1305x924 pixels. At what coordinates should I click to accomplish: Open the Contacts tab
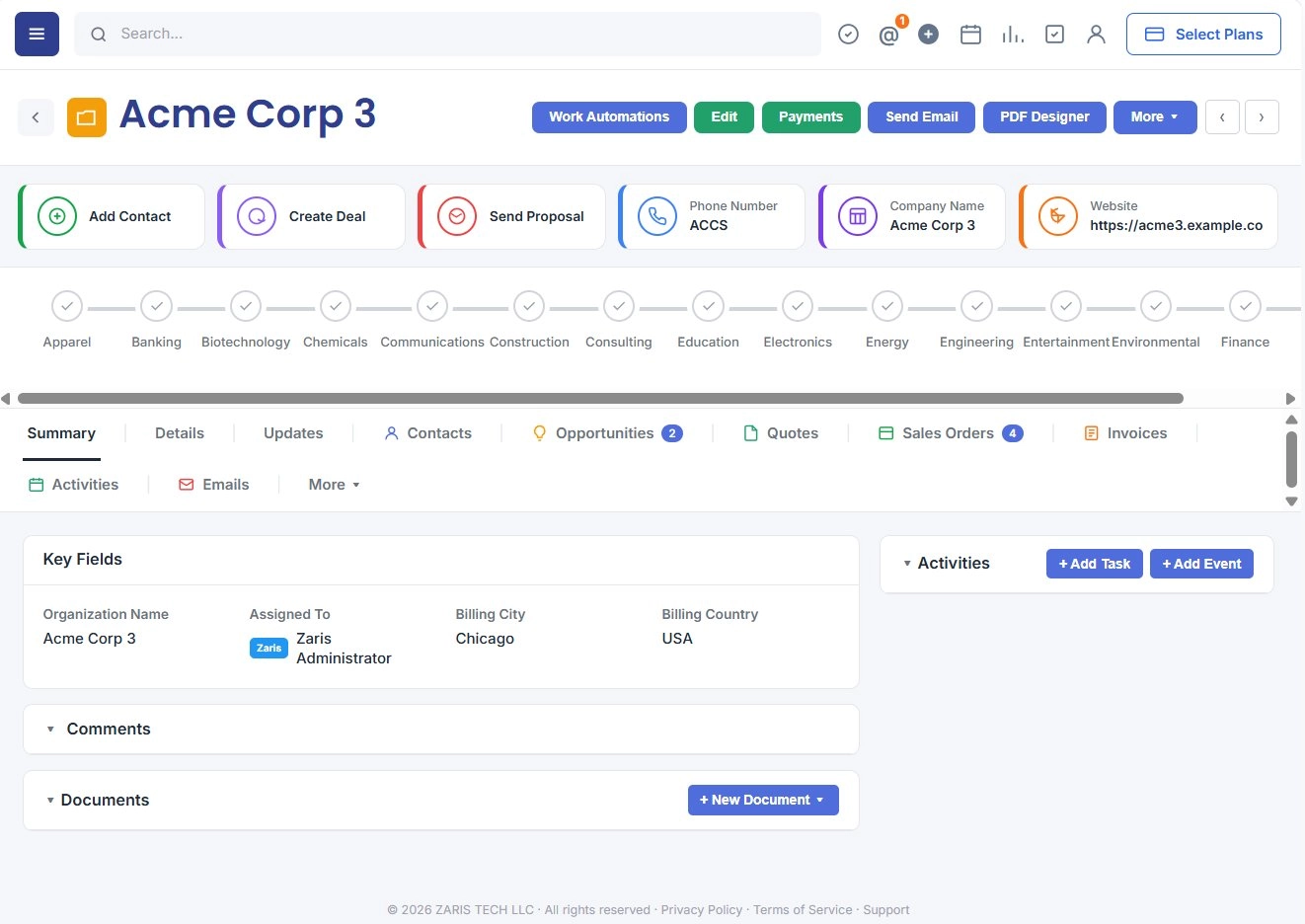[427, 433]
